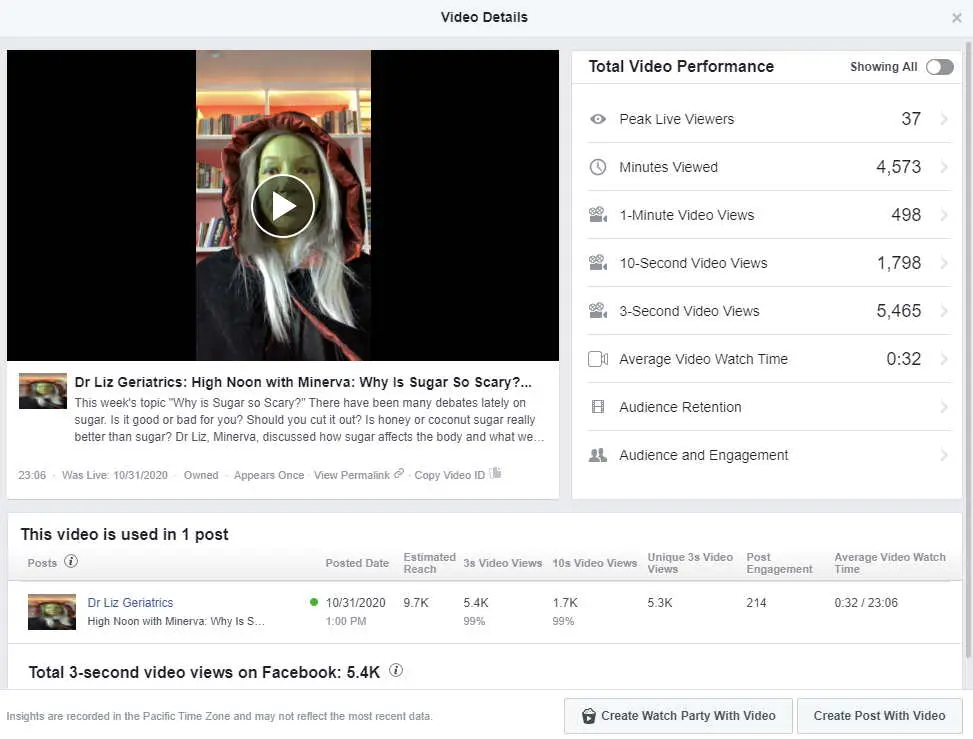Click the 10-Second Video Views camera icon

(598, 263)
